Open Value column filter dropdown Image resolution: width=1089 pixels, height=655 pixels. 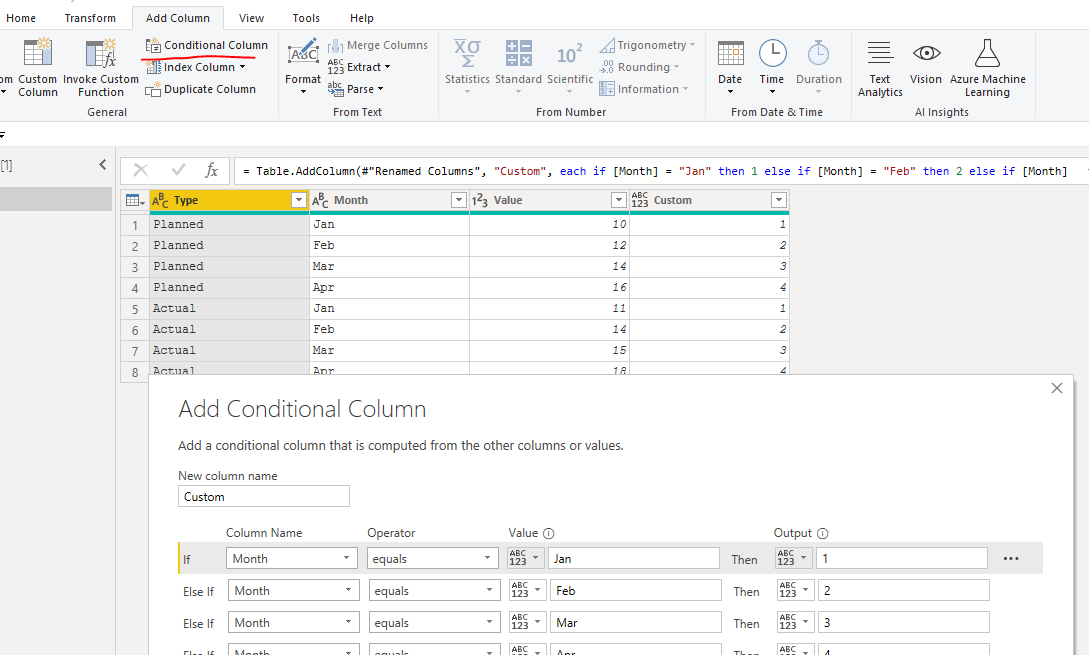[x=619, y=200]
